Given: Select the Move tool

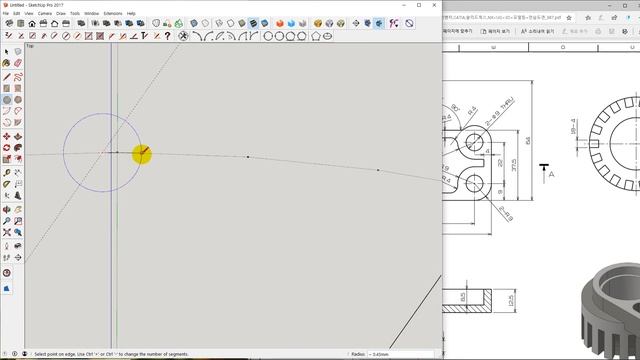Looking at the screenshot, I should tap(7, 136).
